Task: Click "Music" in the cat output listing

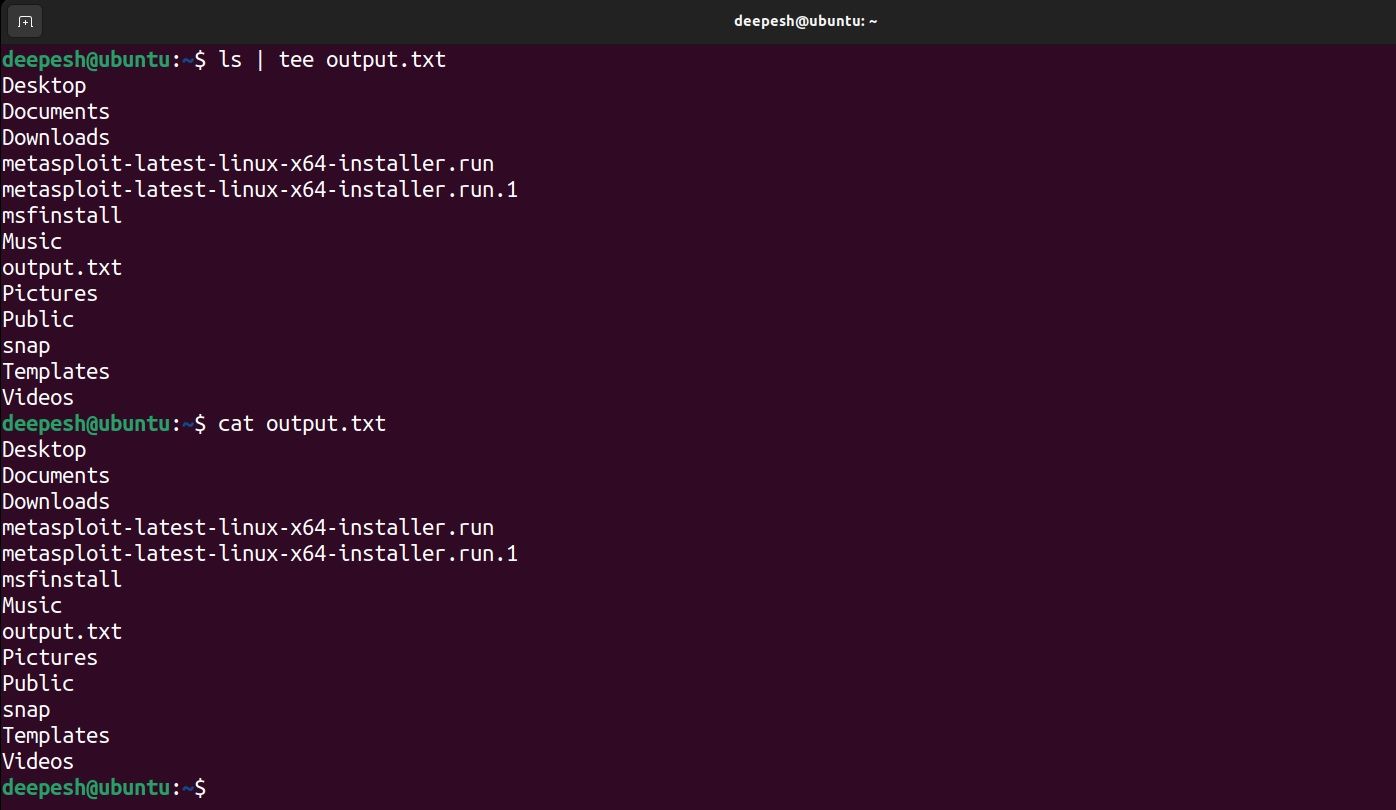Action: (x=32, y=606)
